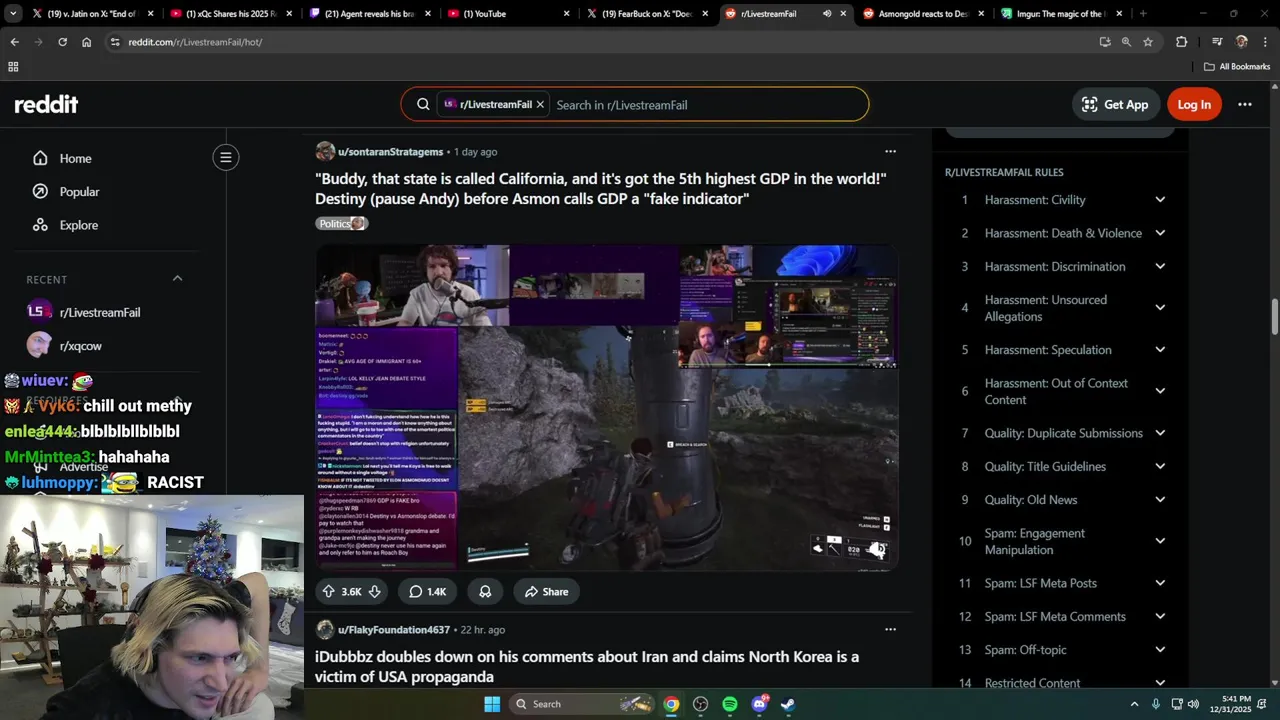Open u/FlakyFoundation4637 profile
Viewport: 1280px width, 720px height.
(393, 630)
